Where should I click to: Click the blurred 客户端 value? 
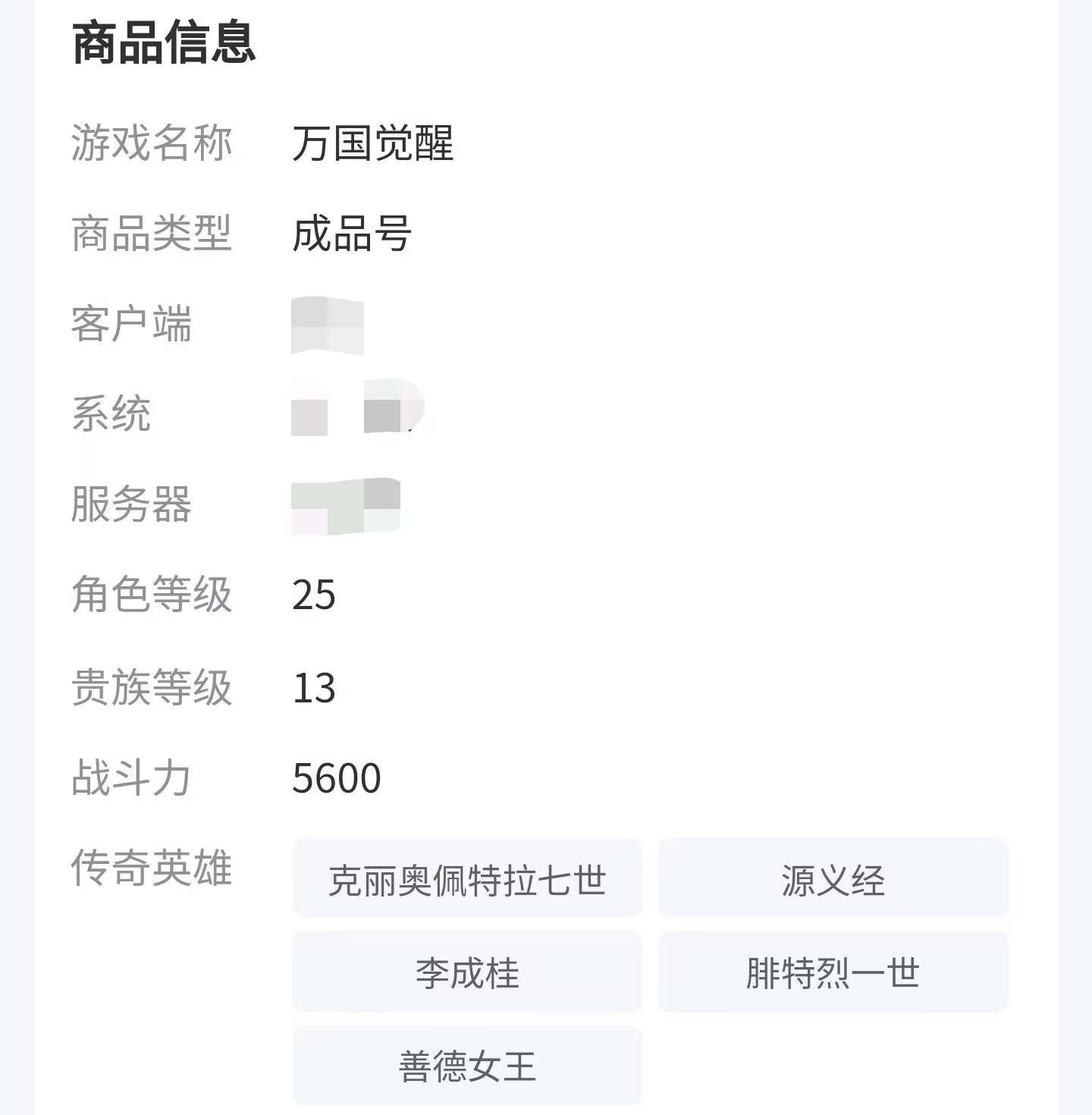pyautogui.click(x=328, y=326)
